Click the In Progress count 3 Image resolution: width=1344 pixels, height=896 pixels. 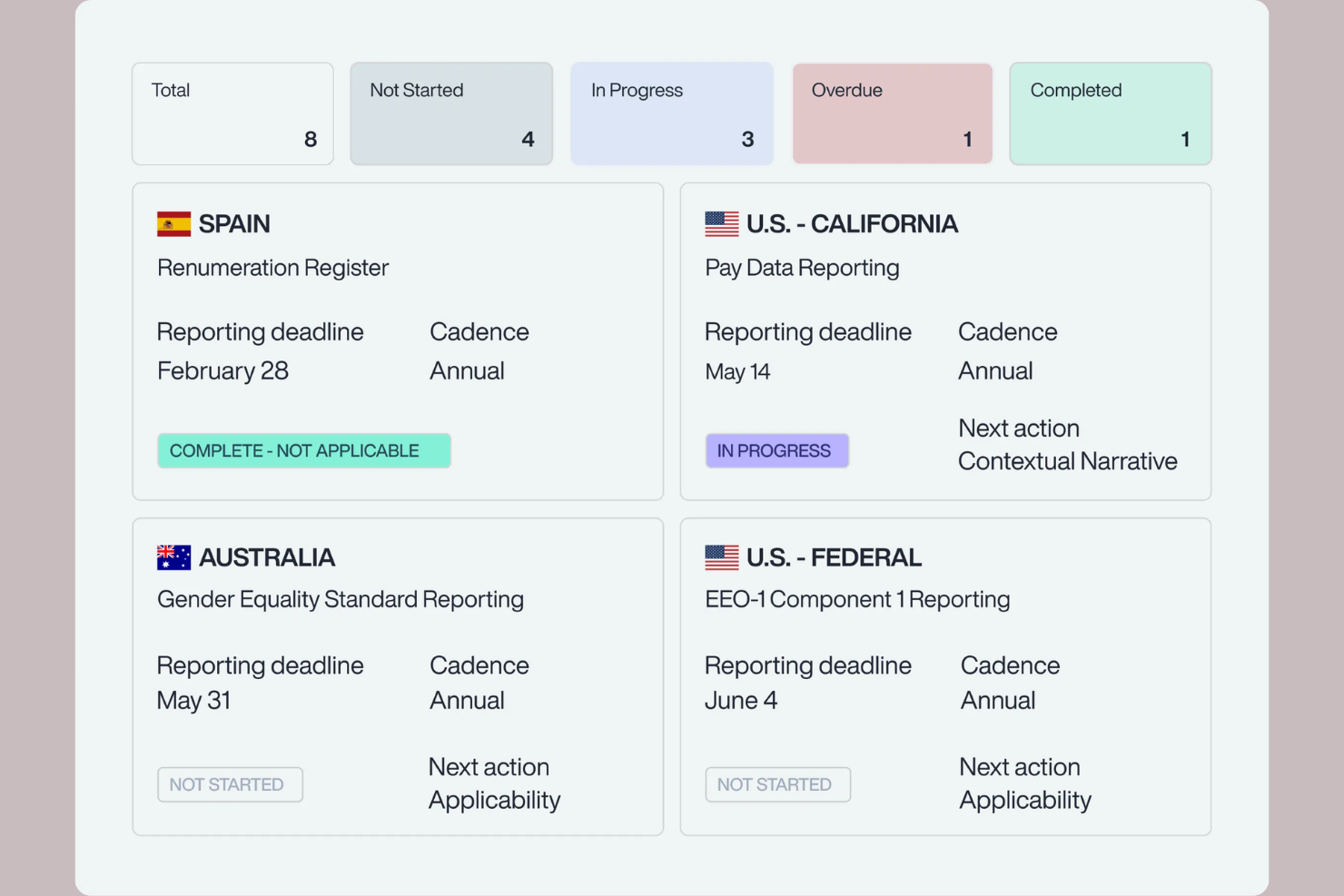click(x=747, y=139)
